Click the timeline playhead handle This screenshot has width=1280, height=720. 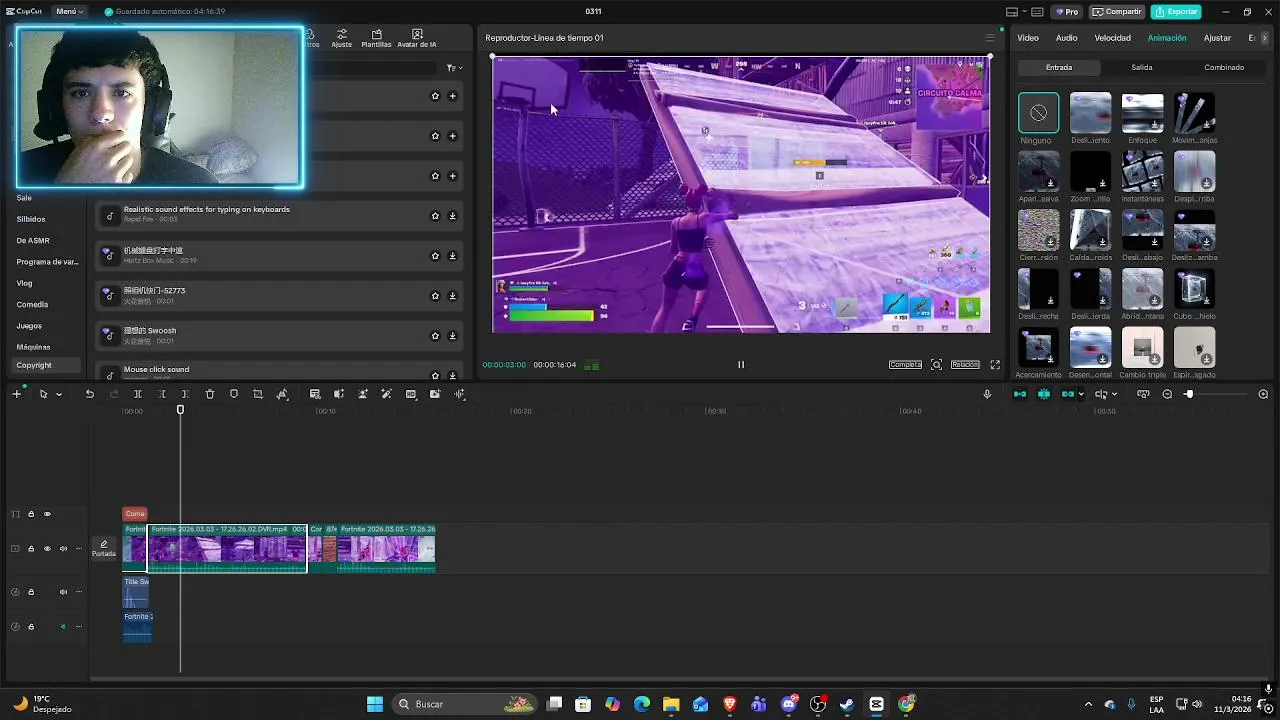tap(181, 410)
